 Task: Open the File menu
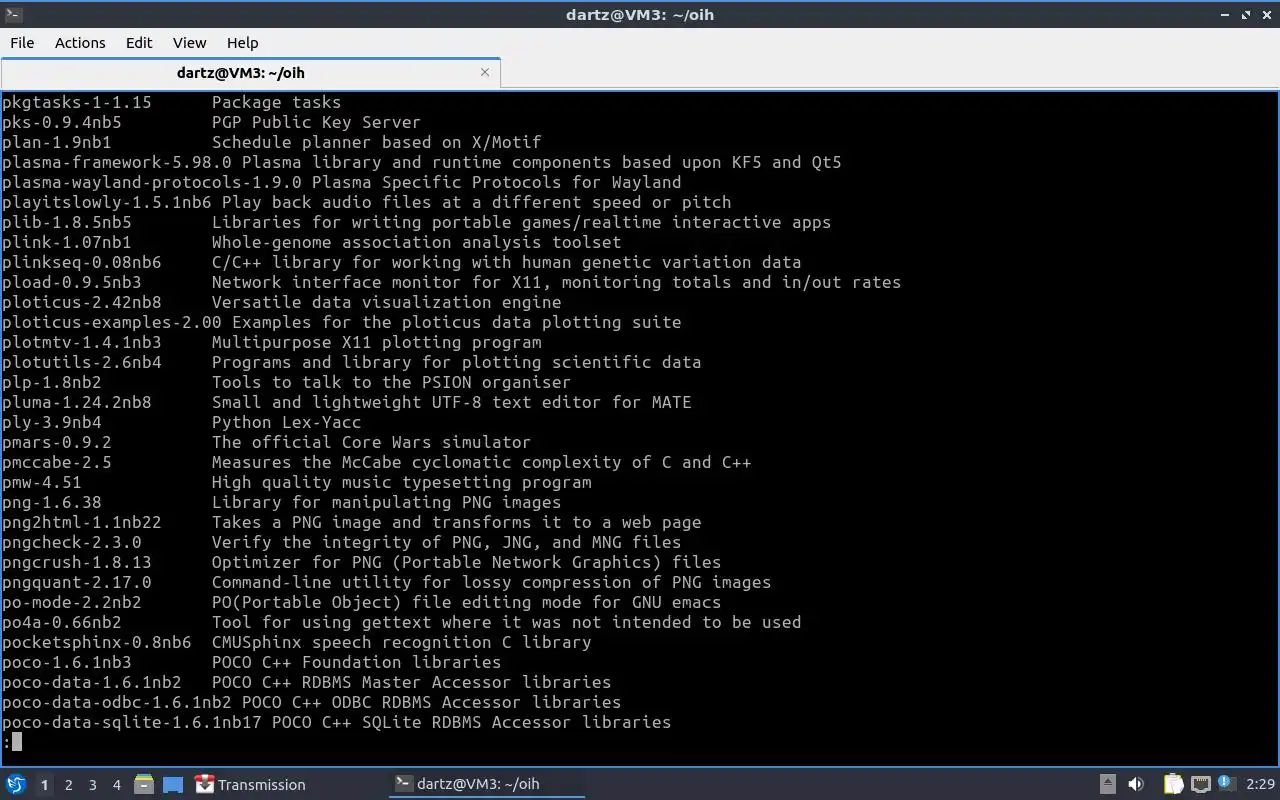(x=22, y=42)
